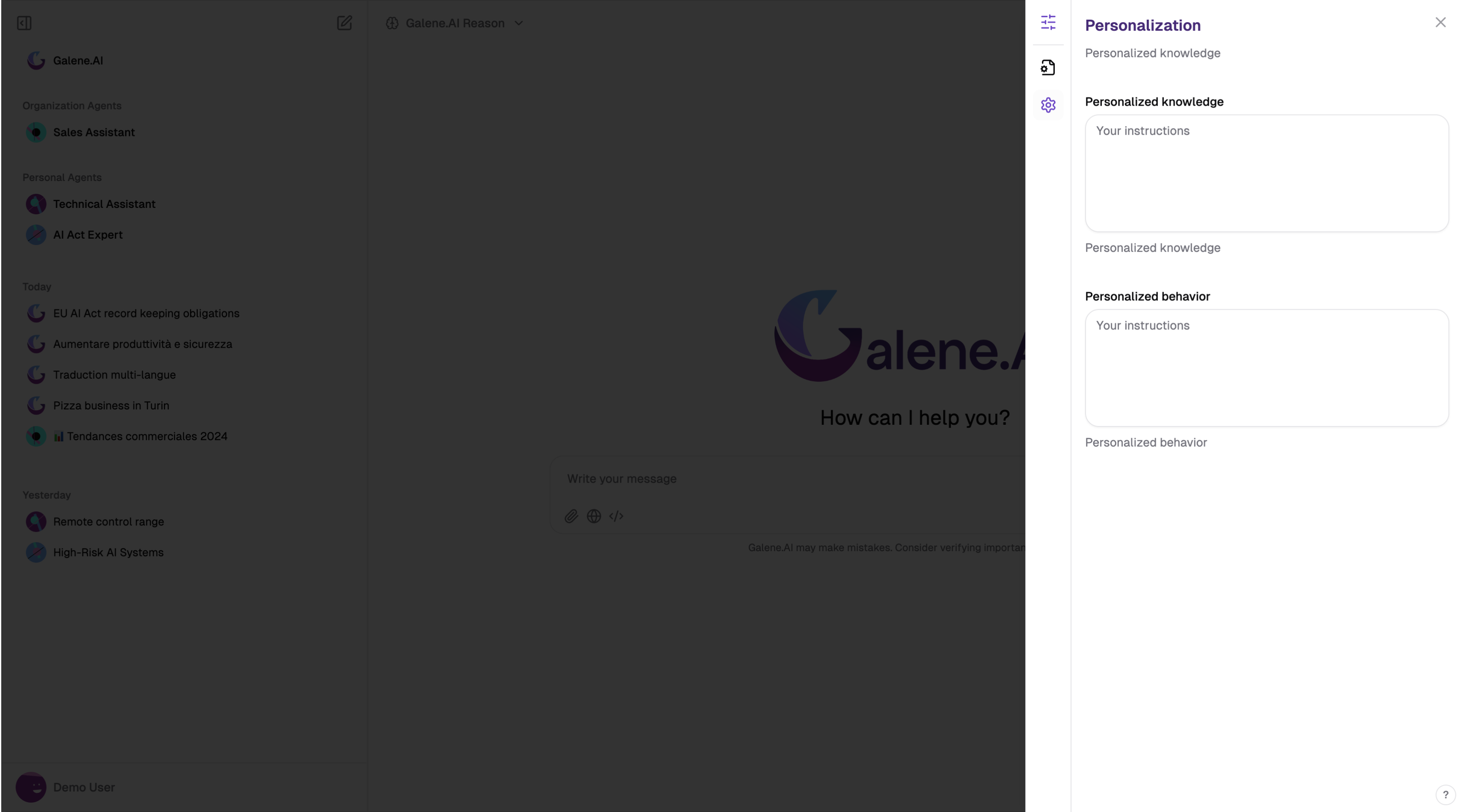Image resolution: width=1464 pixels, height=812 pixels.
Task: Click the Remote control range avatar icon
Action: 36,521
